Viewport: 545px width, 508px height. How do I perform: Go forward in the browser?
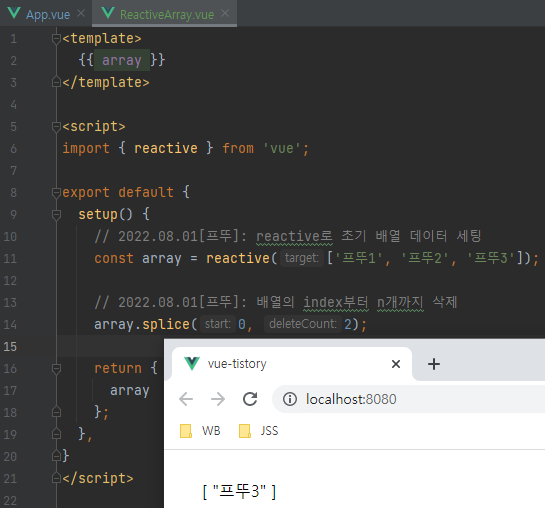218,399
